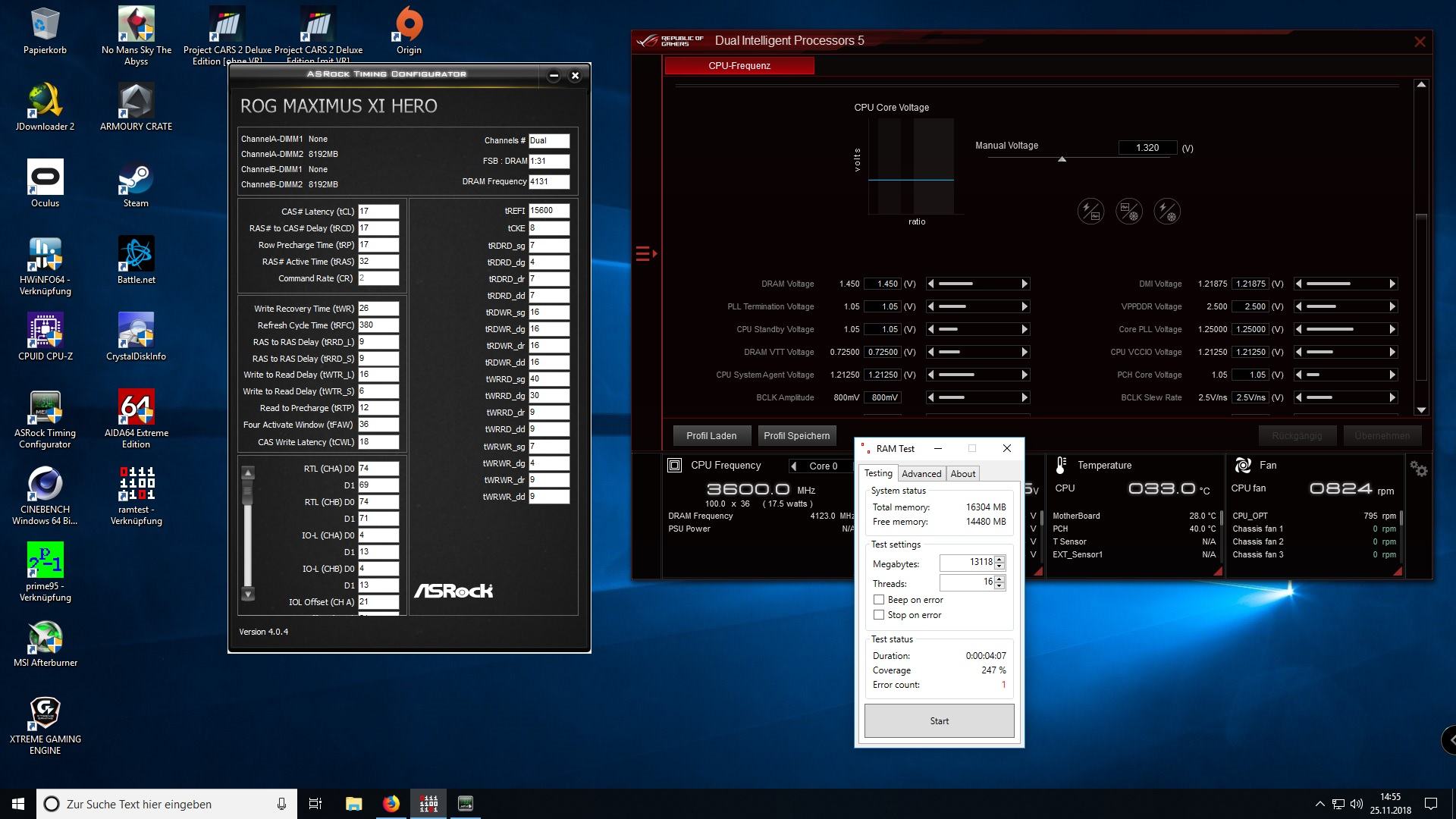Select the CINEBENCH Windows 64 Bit icon
The width and height of the screenshot is (1456, 819).
click(45, 496)
